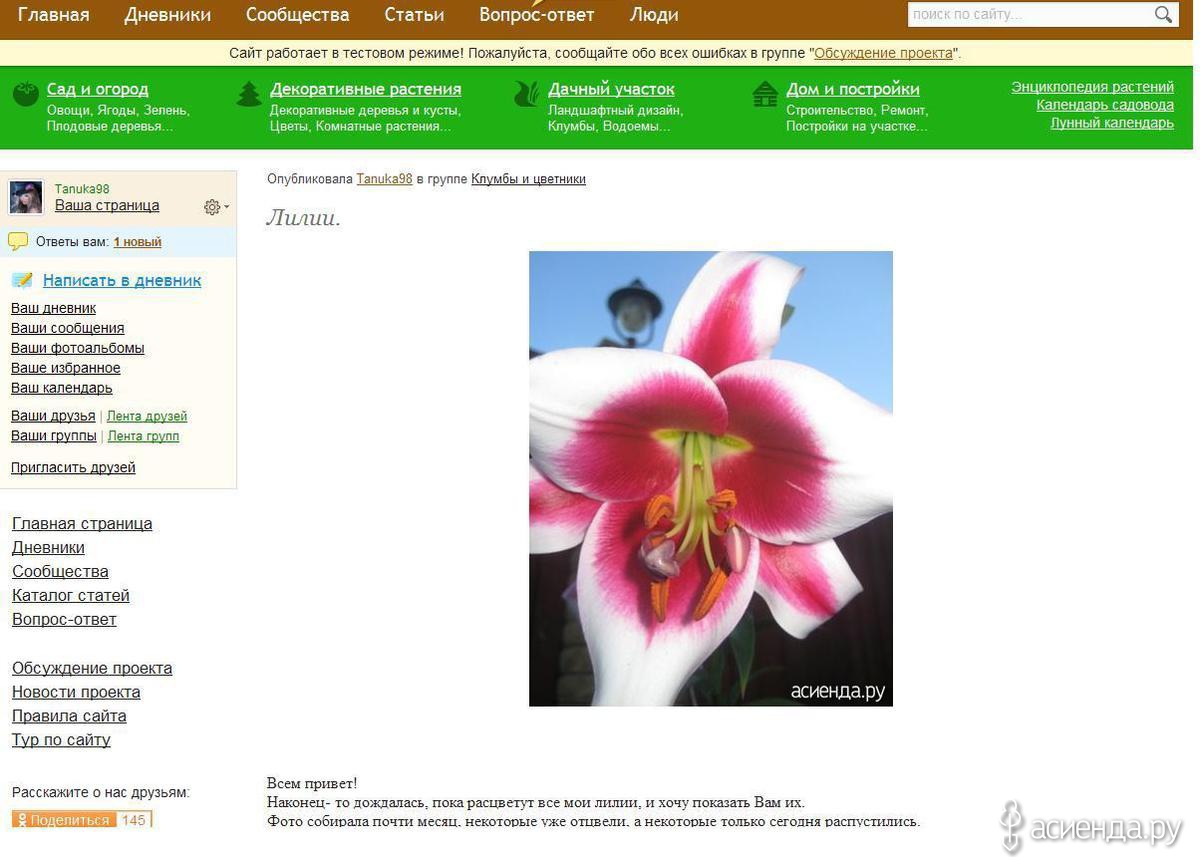The width and height of the screenshot is (1200, 857).
Task: Open Вопрос-ответ in top menu
Action: [536, 15]
